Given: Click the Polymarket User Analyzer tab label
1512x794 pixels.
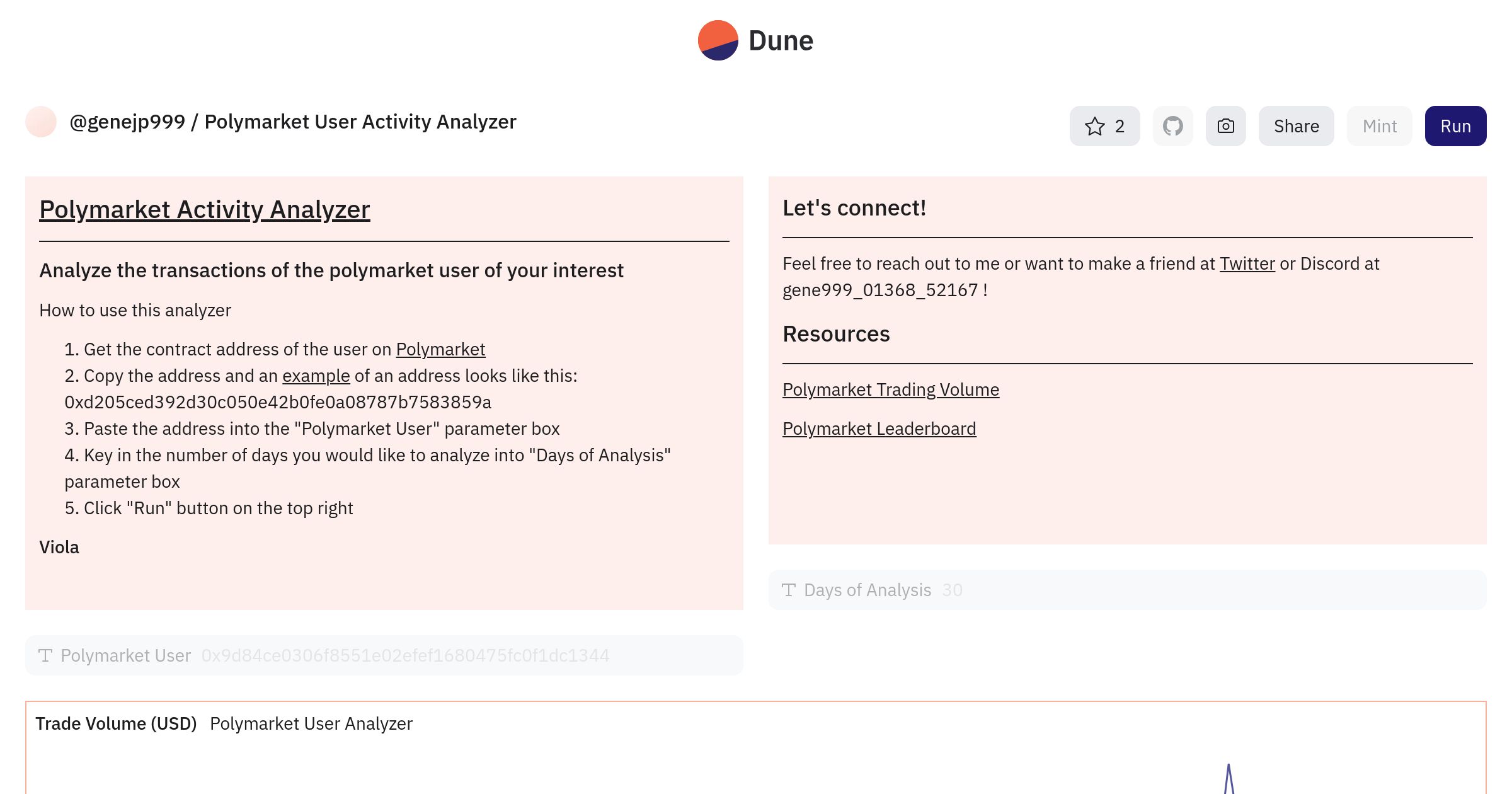Looking at the screenshot, I should pyautogui.click(x=311, y=723).
